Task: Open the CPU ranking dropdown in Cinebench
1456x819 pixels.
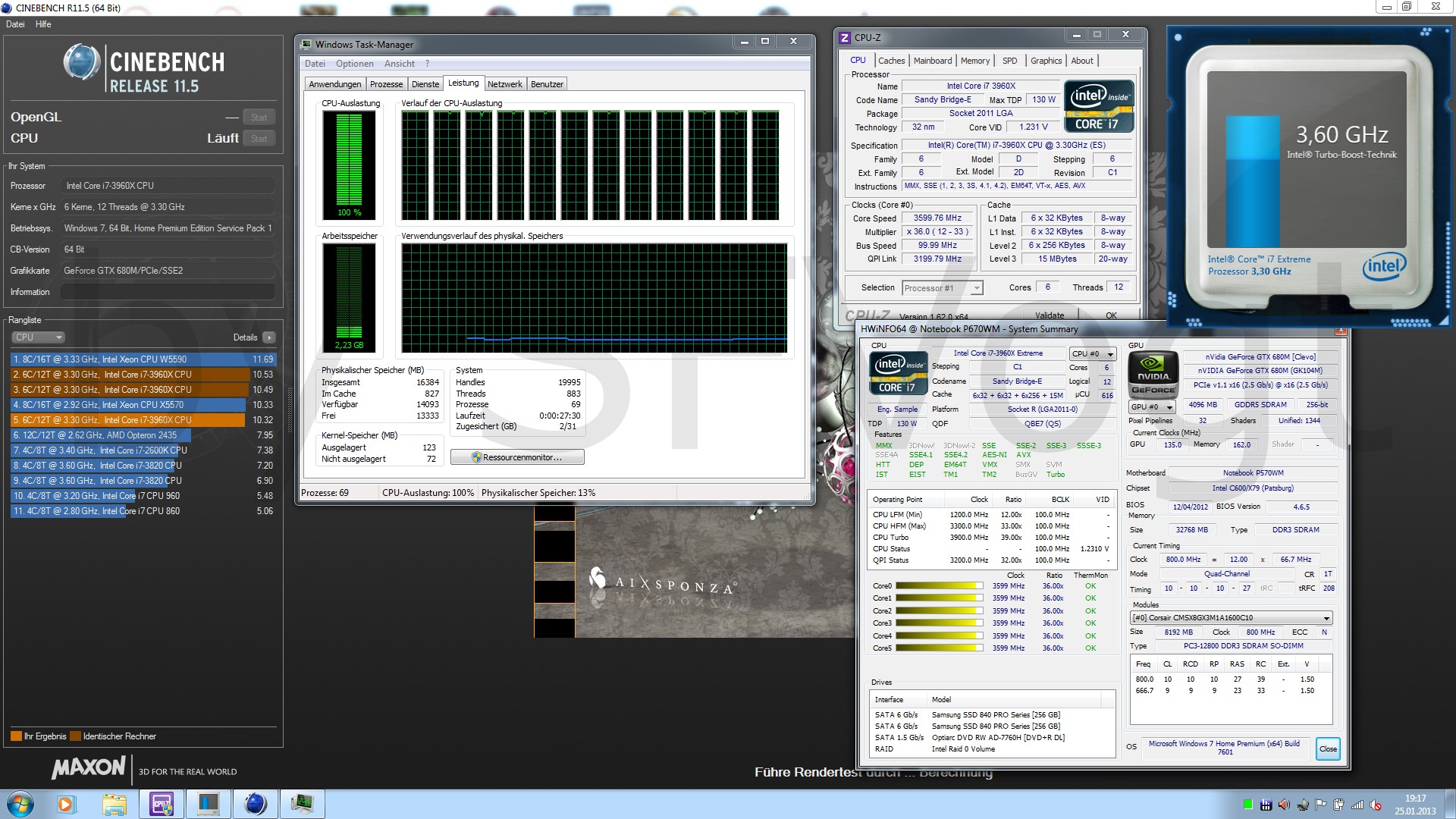Action: (x=38, y=337)
